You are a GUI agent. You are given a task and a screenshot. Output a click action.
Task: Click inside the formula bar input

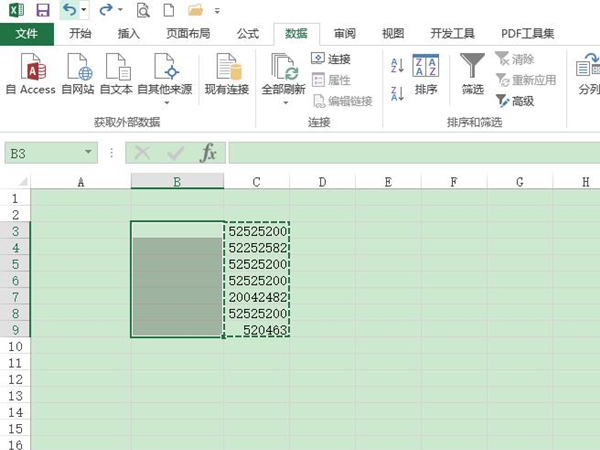click(410, 153)
